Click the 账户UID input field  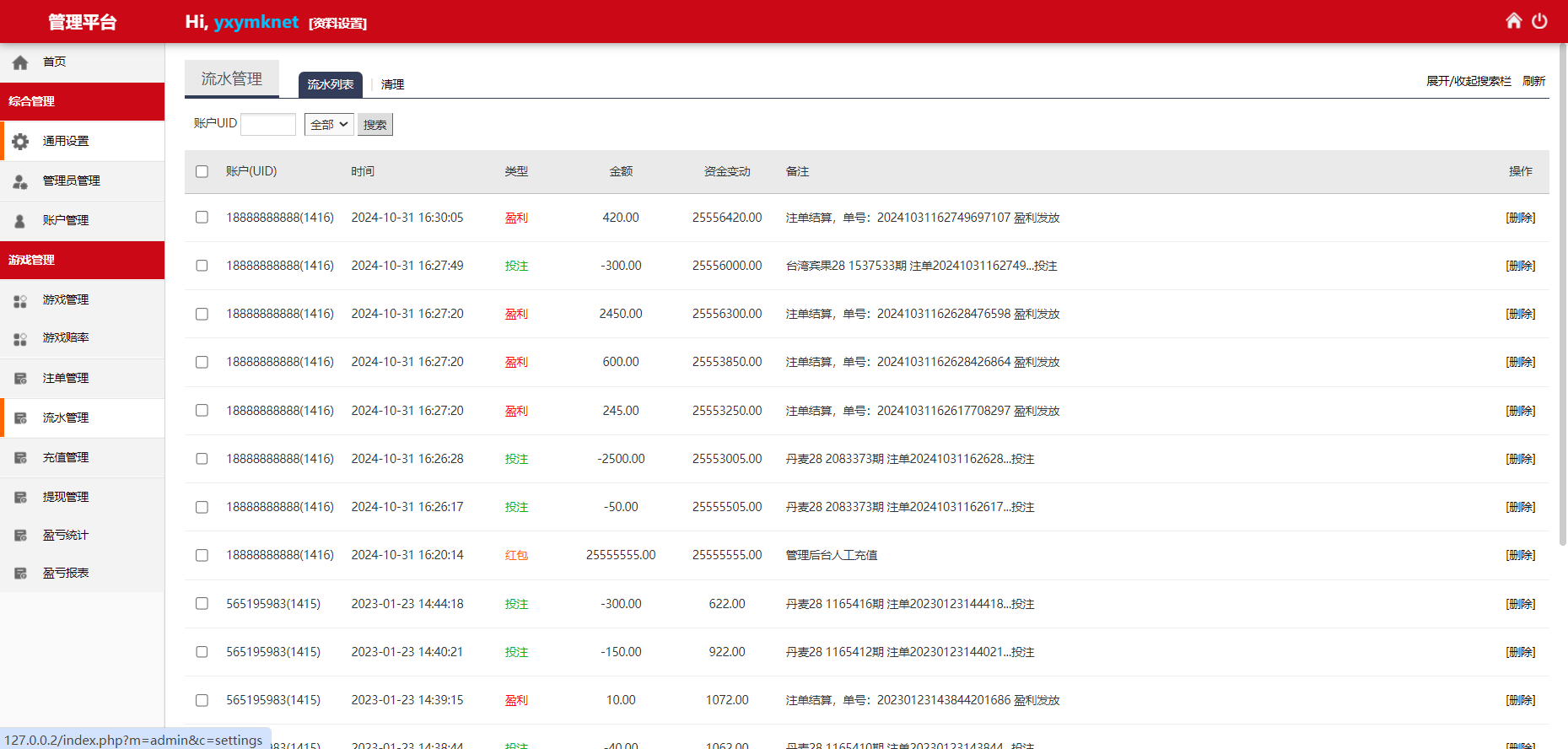[268, 124]
